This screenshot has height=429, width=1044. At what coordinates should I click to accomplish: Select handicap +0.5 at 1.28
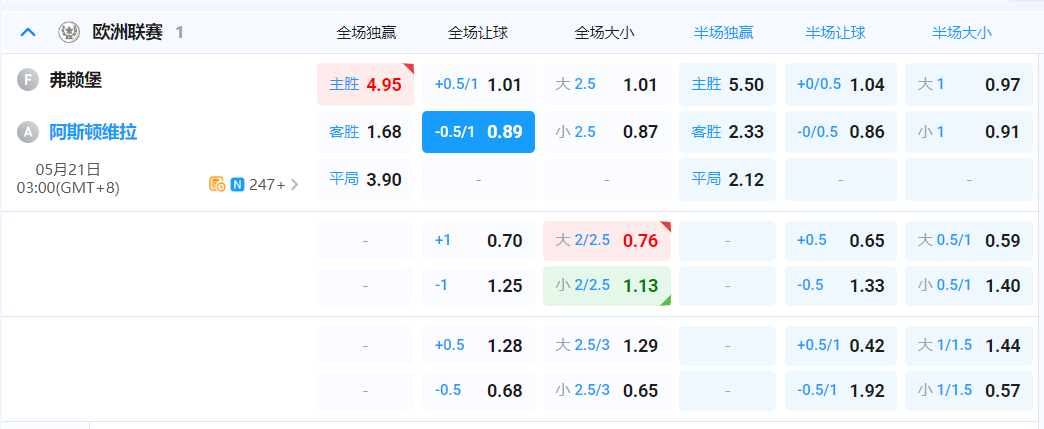coord(479,346)
